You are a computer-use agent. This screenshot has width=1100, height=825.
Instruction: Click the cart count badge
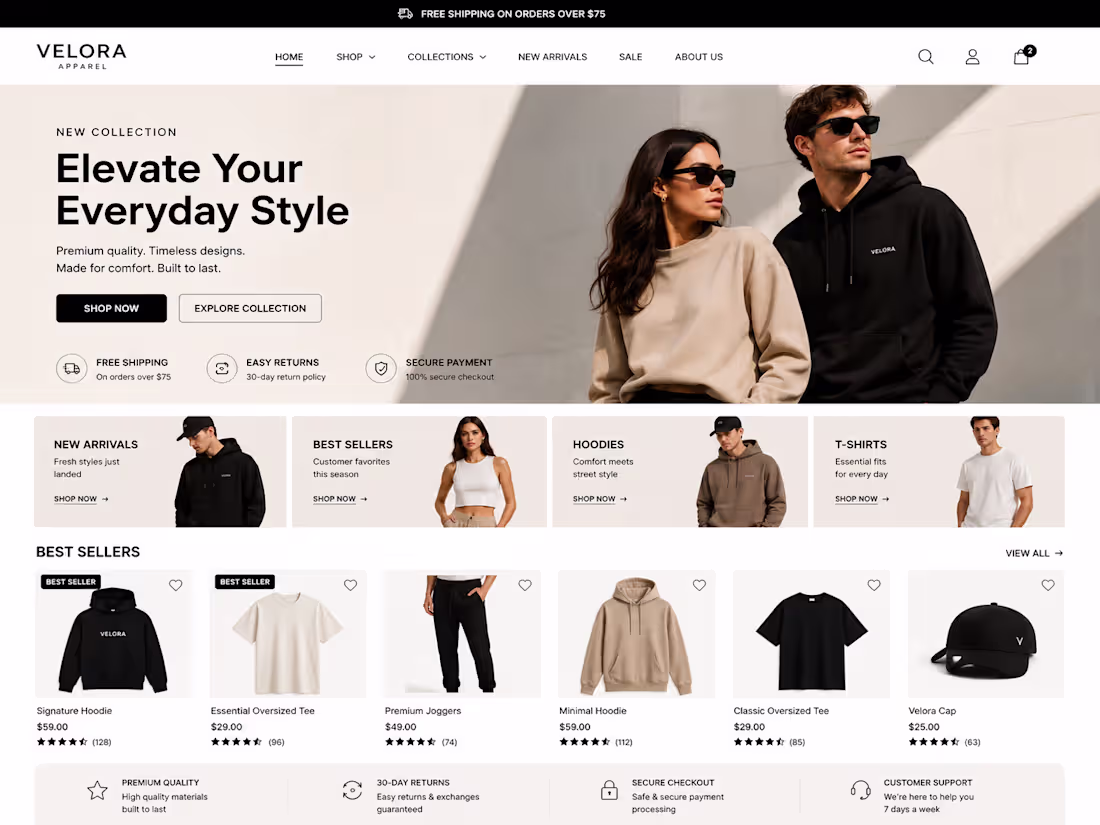[x=1030, y=51]
